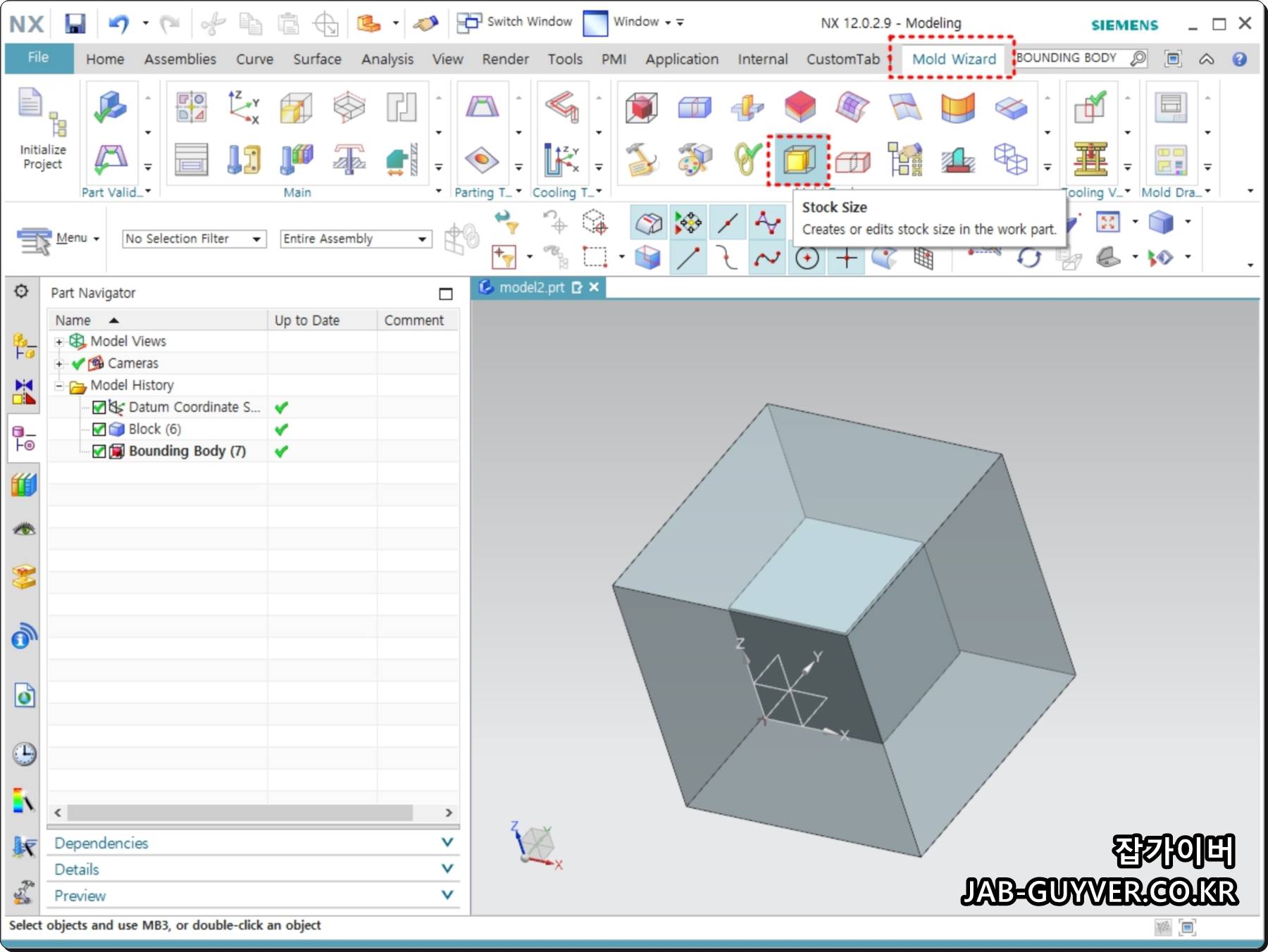Click the red cube Bounding Body icon

coord(641,108)
